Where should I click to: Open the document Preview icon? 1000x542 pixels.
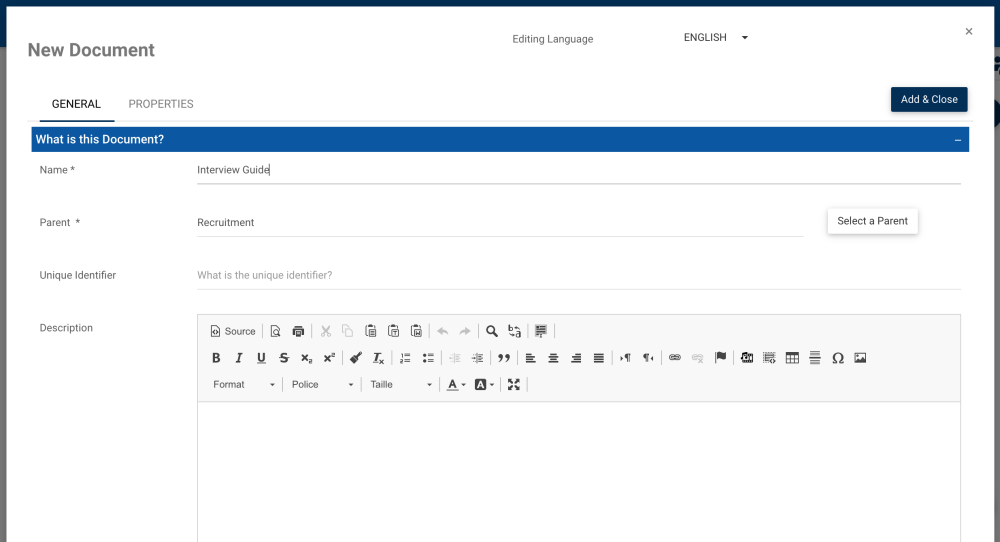(276, 331)
